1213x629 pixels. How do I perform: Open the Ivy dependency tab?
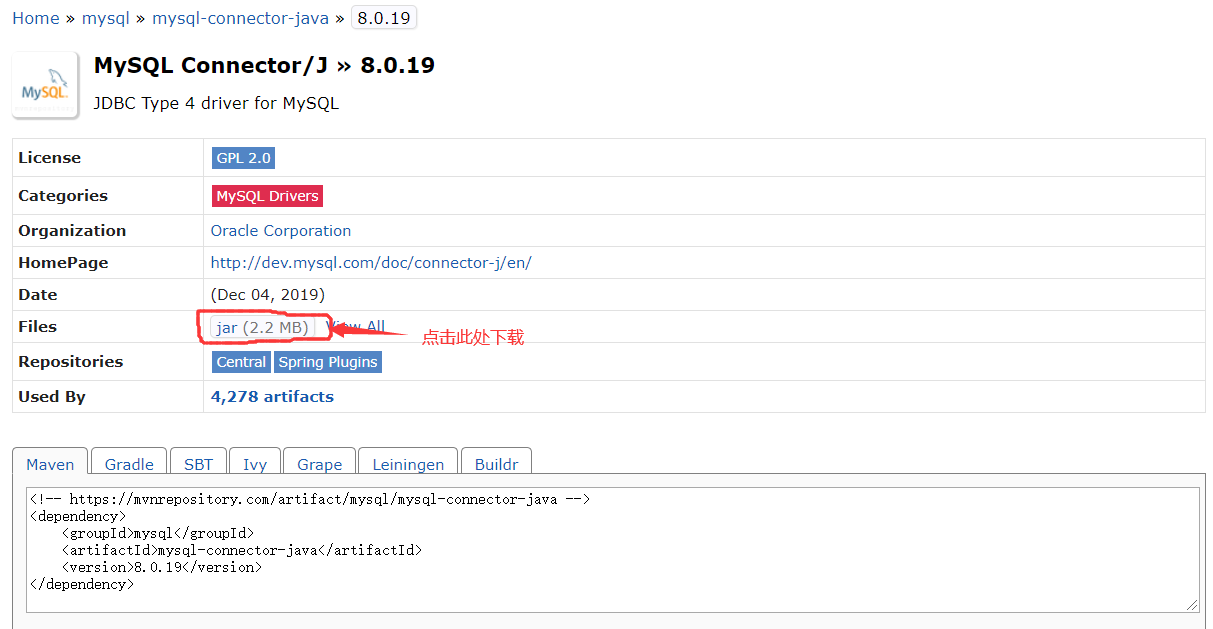pyautogui.click(x=255, y=463)
